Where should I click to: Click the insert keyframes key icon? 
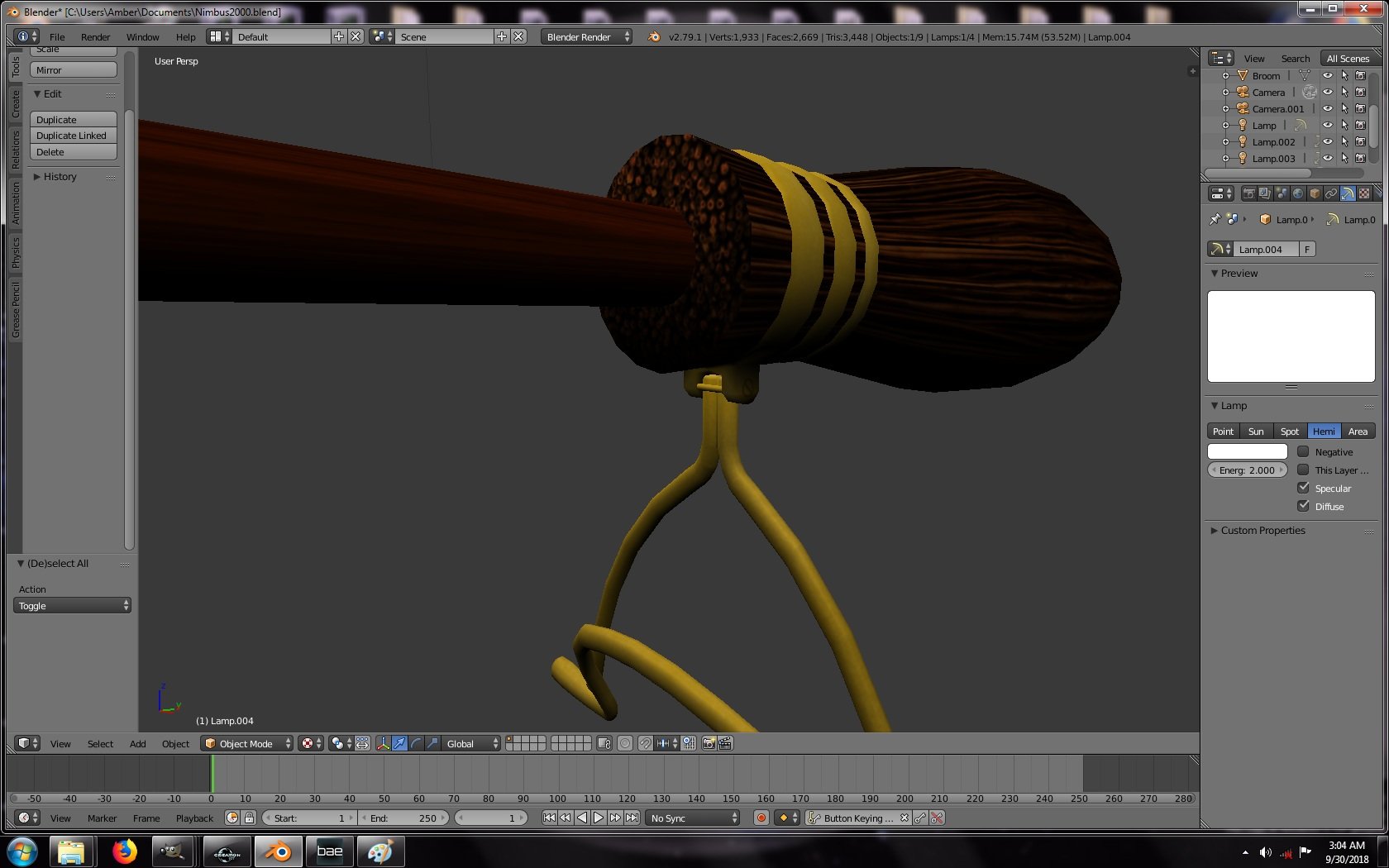[920, 818]
